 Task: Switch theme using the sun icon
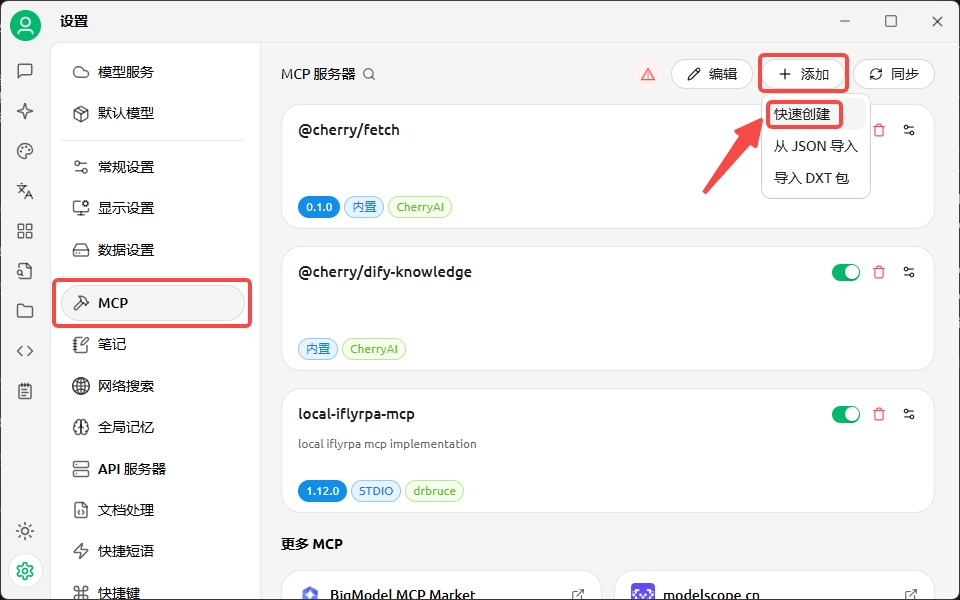click(25, 530)
